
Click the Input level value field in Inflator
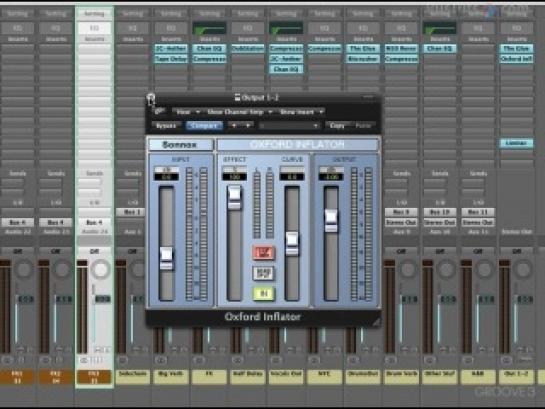click(166, 177)
